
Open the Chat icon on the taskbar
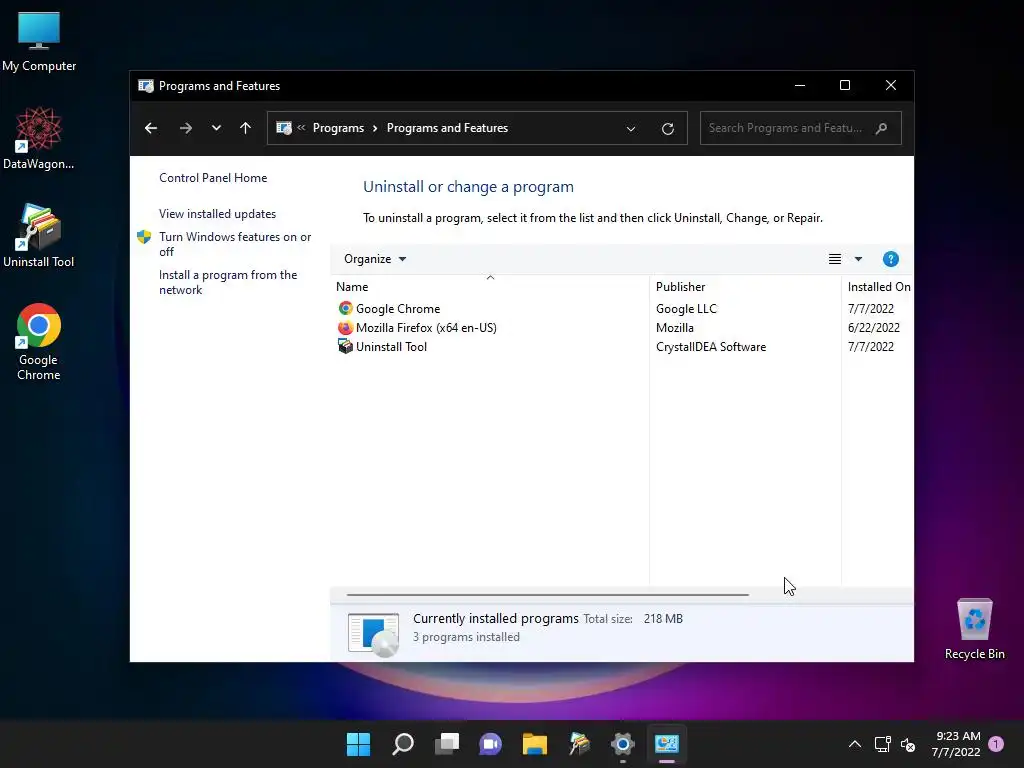490,744
